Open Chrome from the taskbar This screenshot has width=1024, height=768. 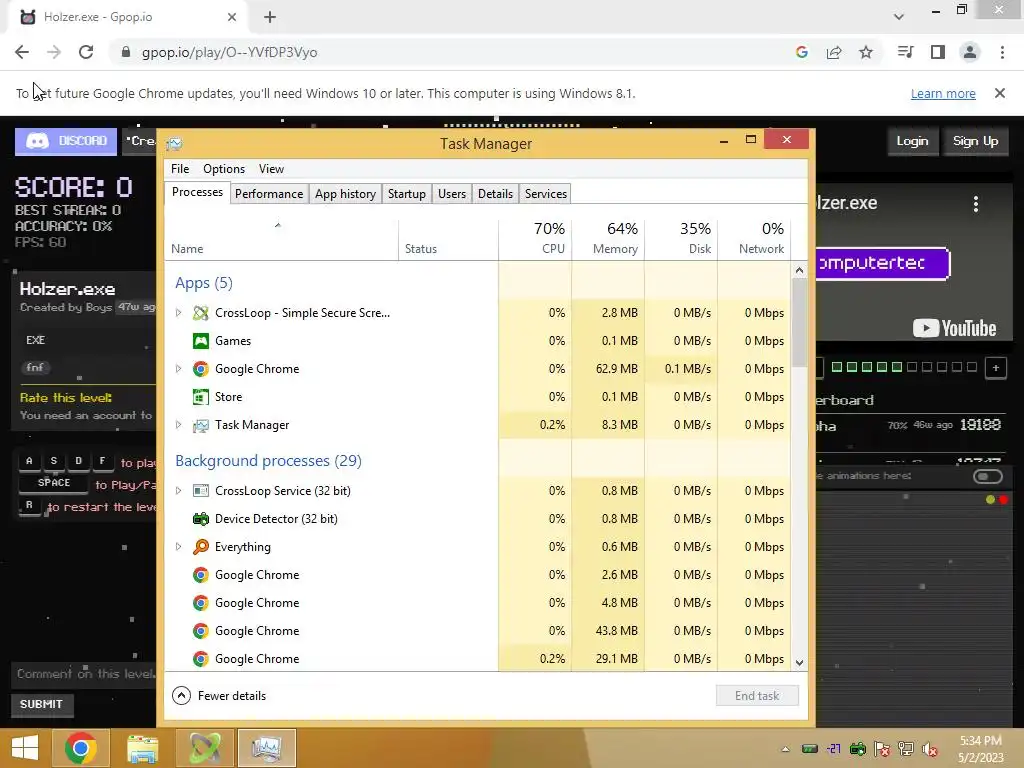pos(80,748)
